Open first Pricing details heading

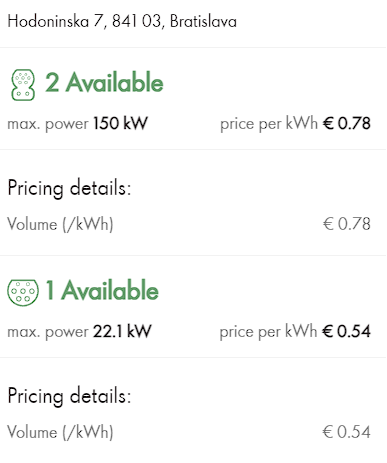tap(69, 188)
